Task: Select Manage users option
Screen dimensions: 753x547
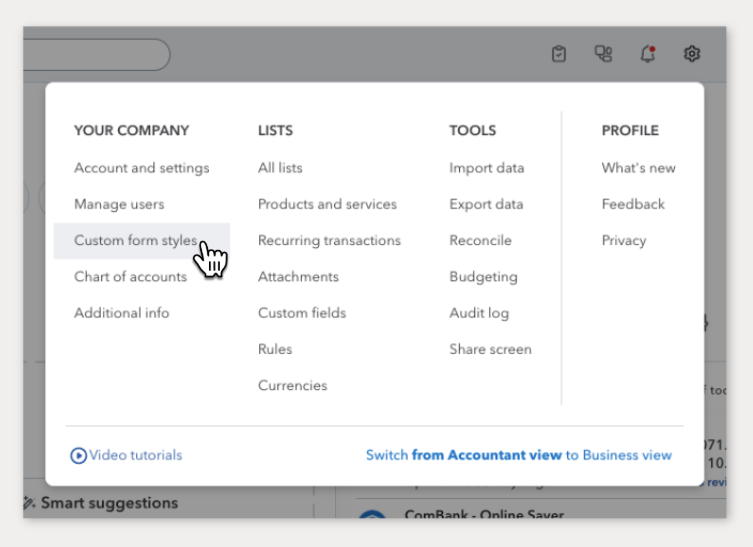Action: click(x=119, y=204)
